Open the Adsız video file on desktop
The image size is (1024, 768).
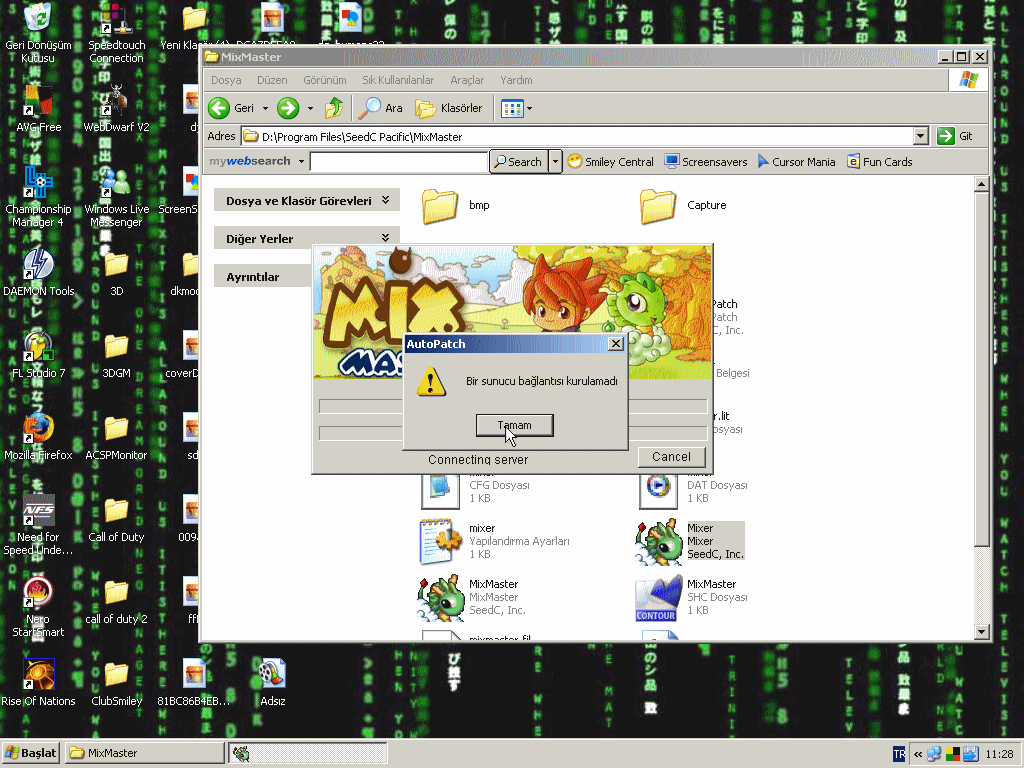272,682
